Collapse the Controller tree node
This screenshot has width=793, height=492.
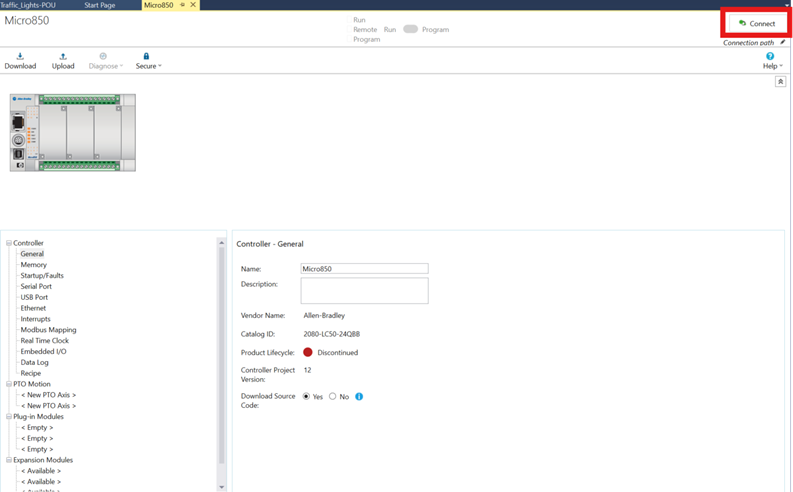pyautogui.click(x=9, y=243)
